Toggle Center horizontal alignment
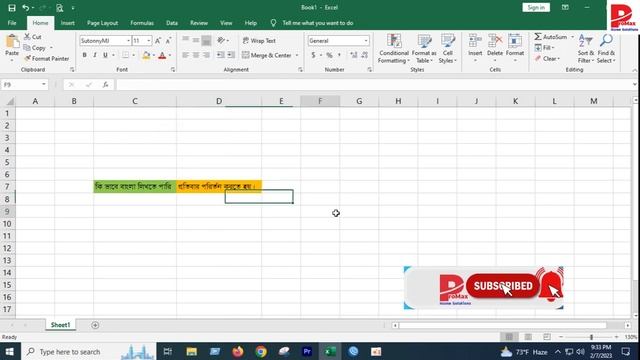Screen dimensions: 640x360 tap(196, 55)
